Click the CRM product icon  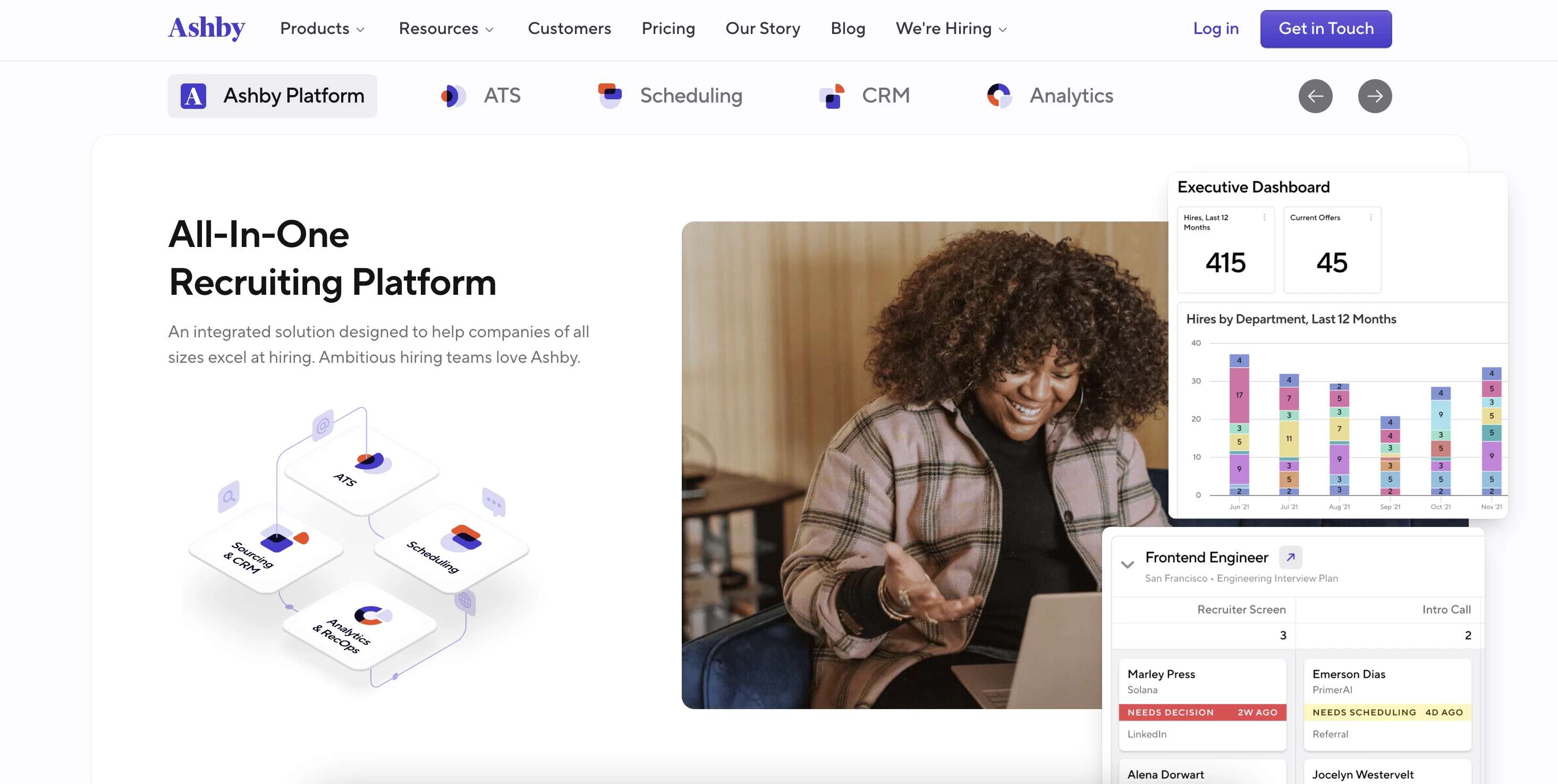835,96
